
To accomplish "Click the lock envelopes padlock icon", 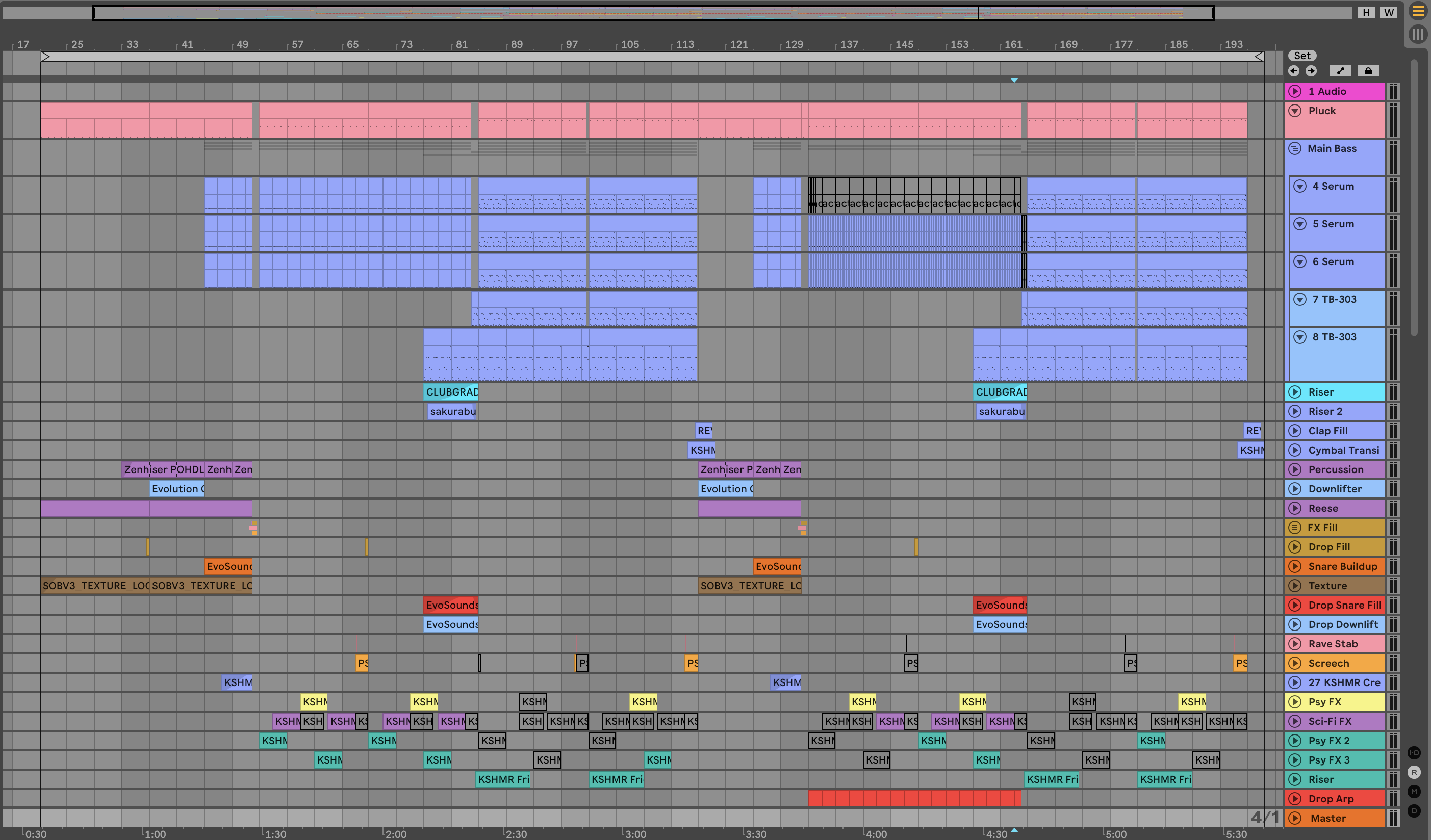I will (1368, 71).
